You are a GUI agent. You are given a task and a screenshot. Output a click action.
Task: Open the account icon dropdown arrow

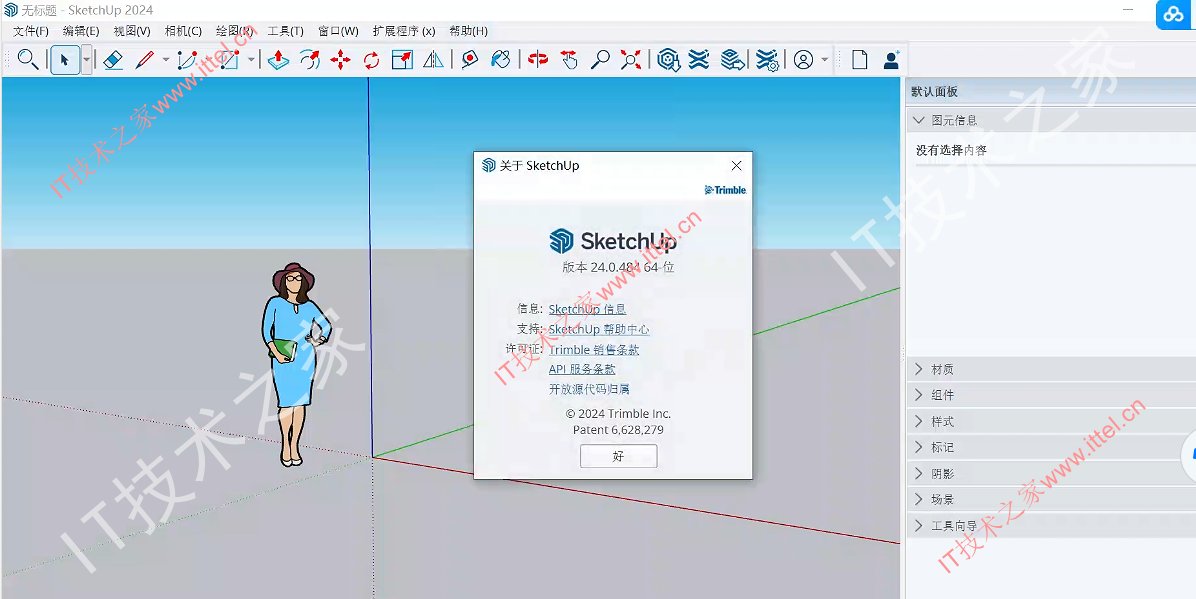[x=825, y=60]
